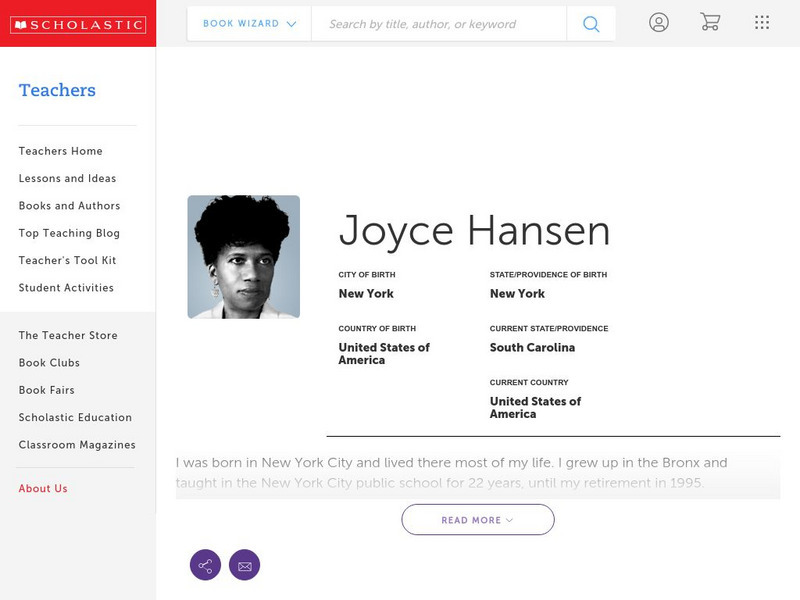Click the magnifying glass search icon
The image size is (800, 600).
(591, 24)
